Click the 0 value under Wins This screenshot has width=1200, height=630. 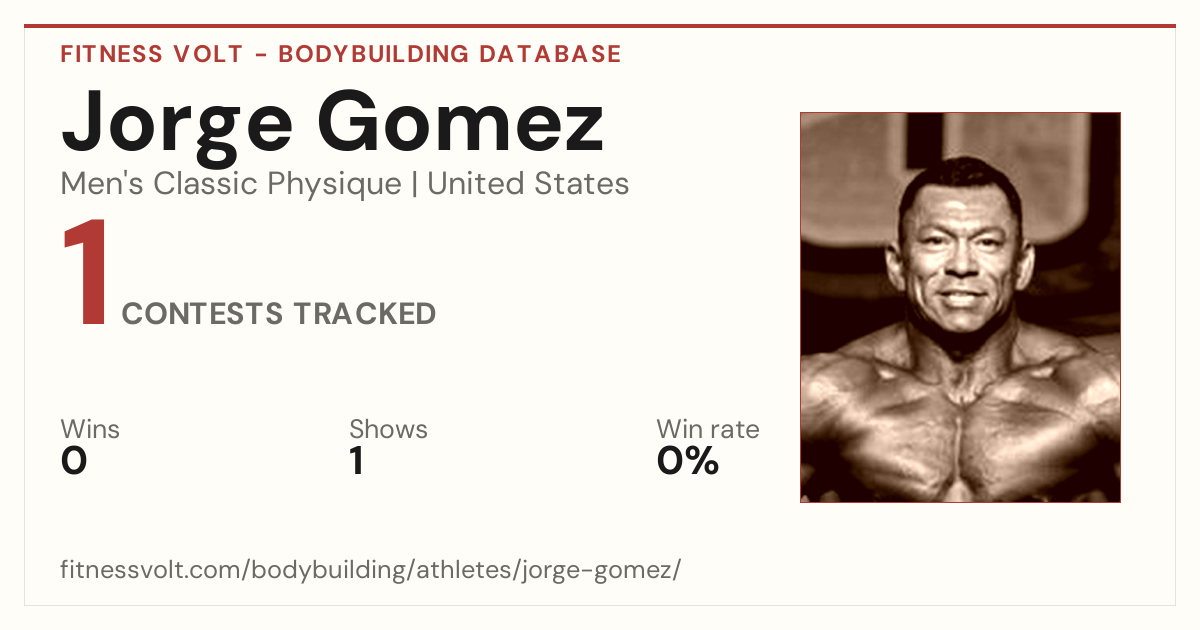click(x=74, y=461)
